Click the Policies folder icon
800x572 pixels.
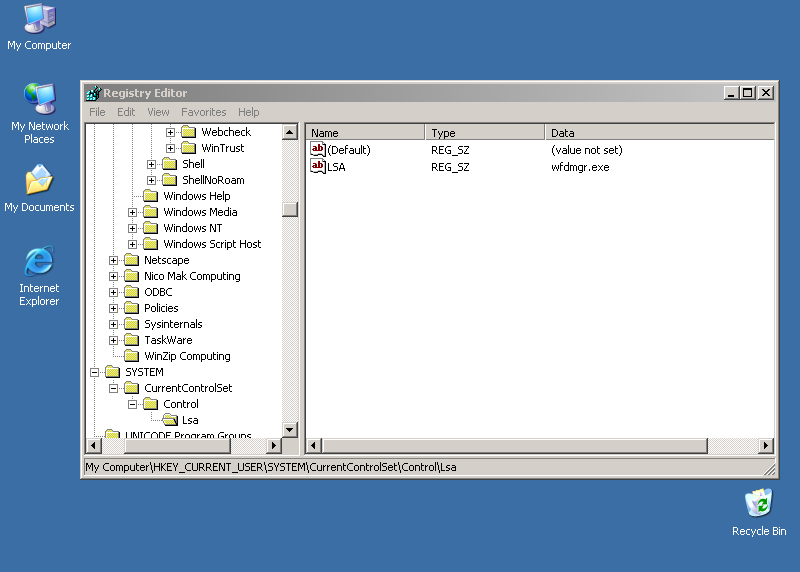(132, 308)
